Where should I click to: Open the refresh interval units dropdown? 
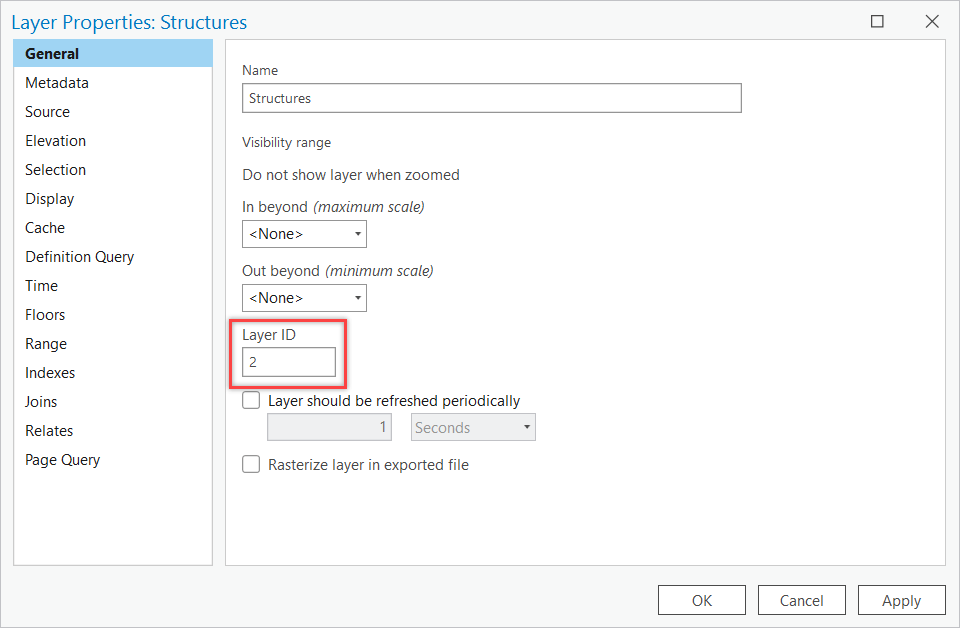pyautogui.click(x=524, y=427)
